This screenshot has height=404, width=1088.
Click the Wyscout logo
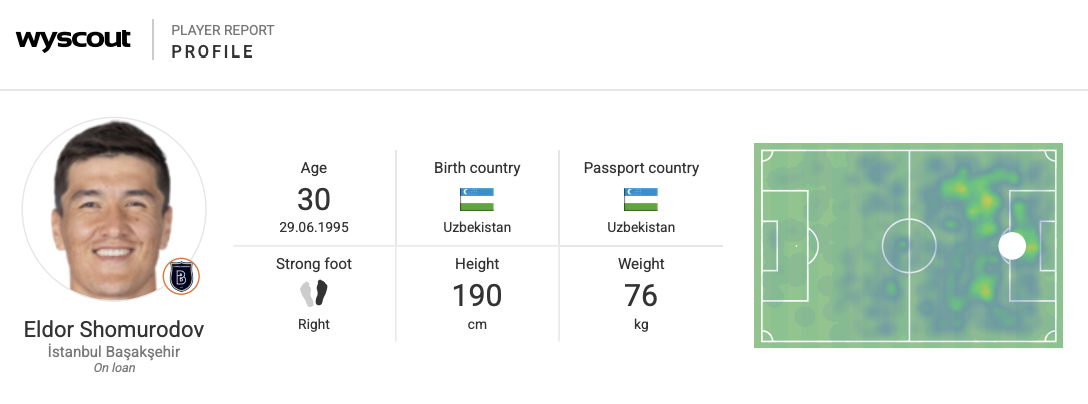coord(73,40)
